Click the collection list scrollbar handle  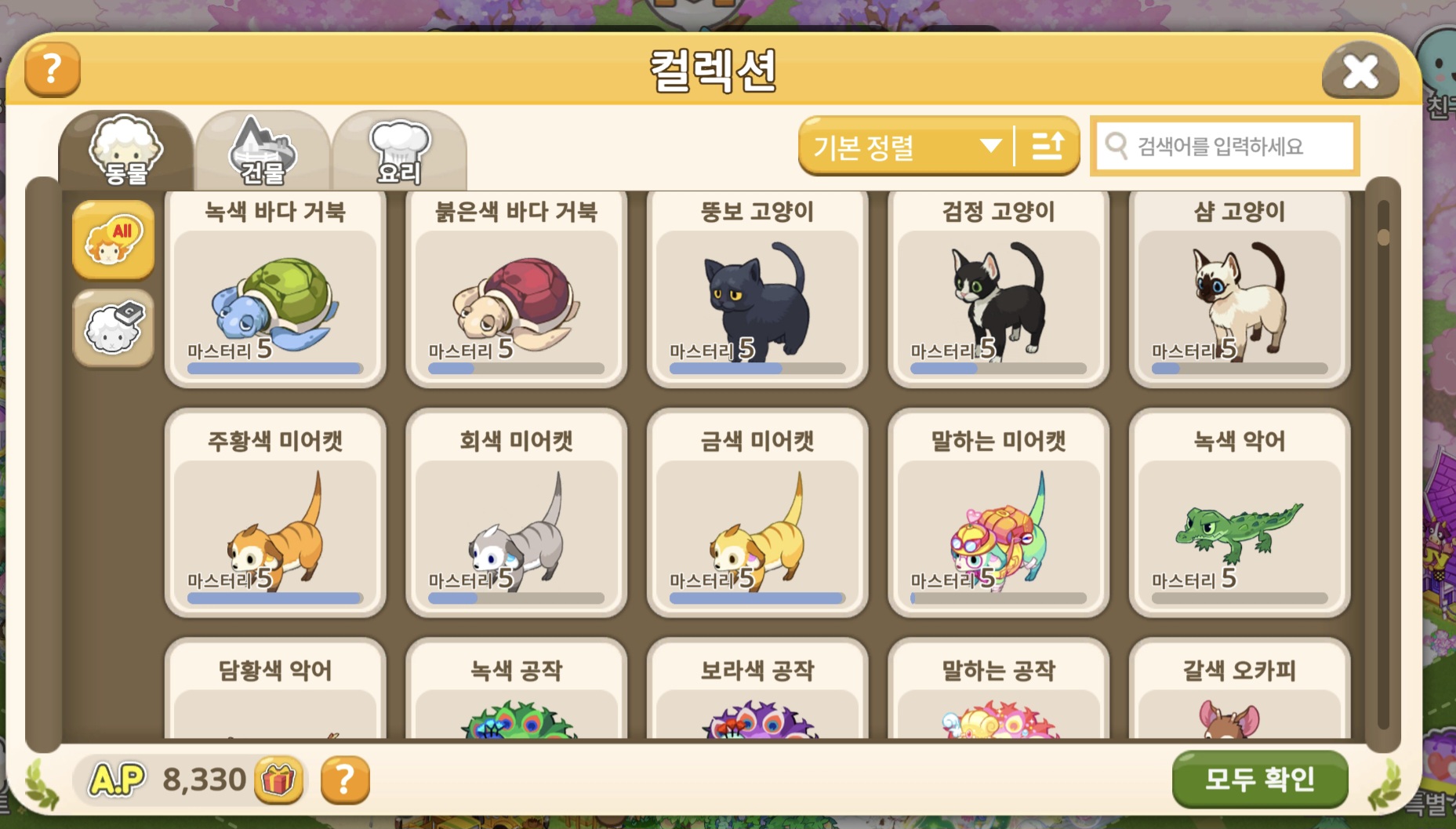click(x=1383, y=237)
